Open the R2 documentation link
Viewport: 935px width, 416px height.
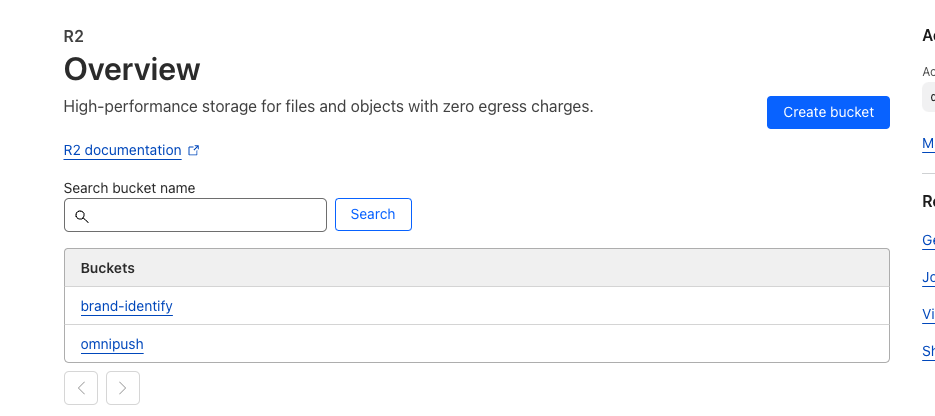122,151
